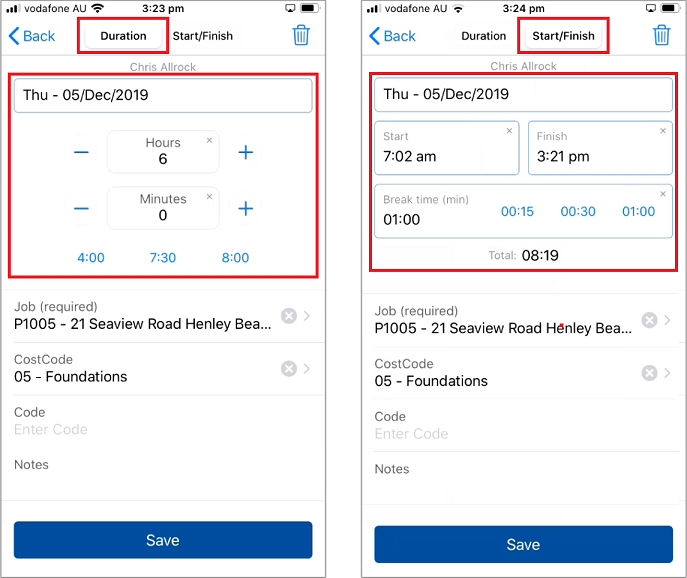
Task: Open the CostCode chevron on the left screen
Action: point(307,368)
